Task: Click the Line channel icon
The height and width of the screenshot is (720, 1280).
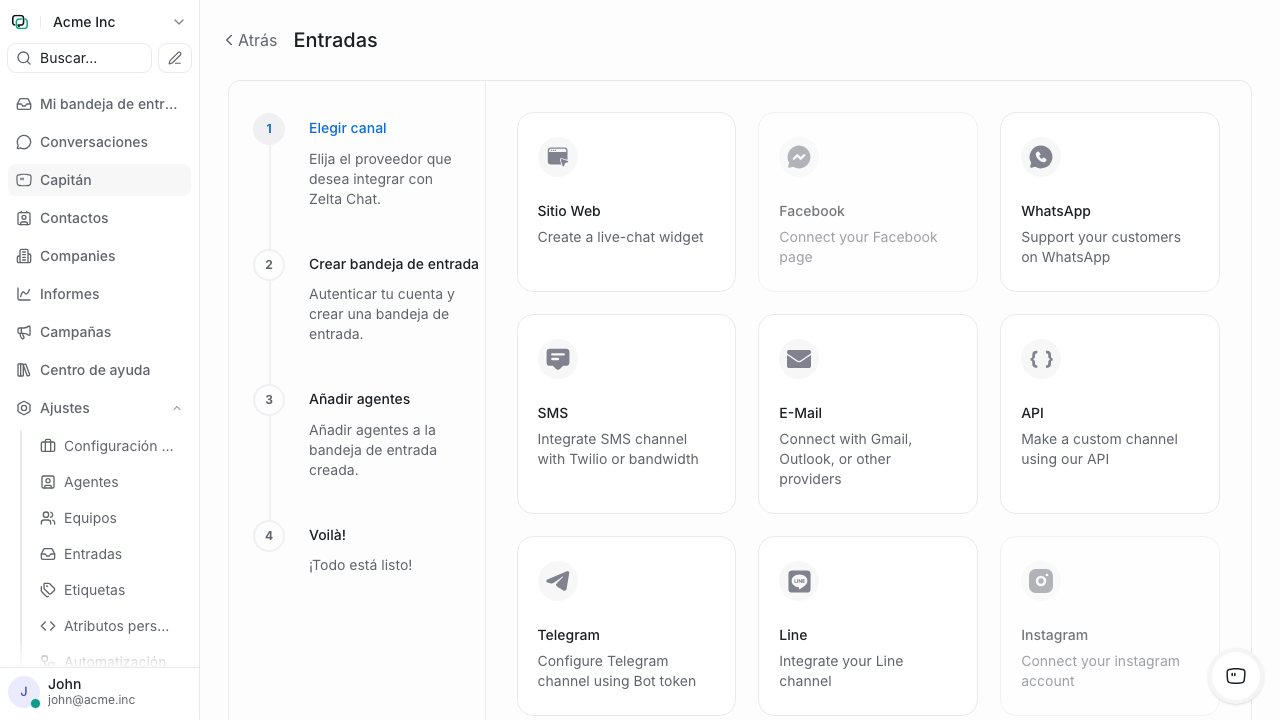Action: pos(799,581)
